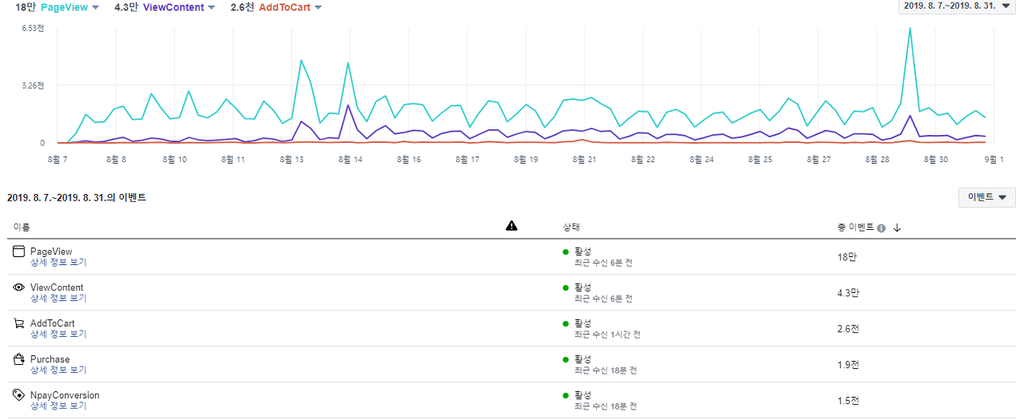Click the green active status dot for ViewContent
Viewport: 1024px width, 420px height.
(x=566, y=287)
